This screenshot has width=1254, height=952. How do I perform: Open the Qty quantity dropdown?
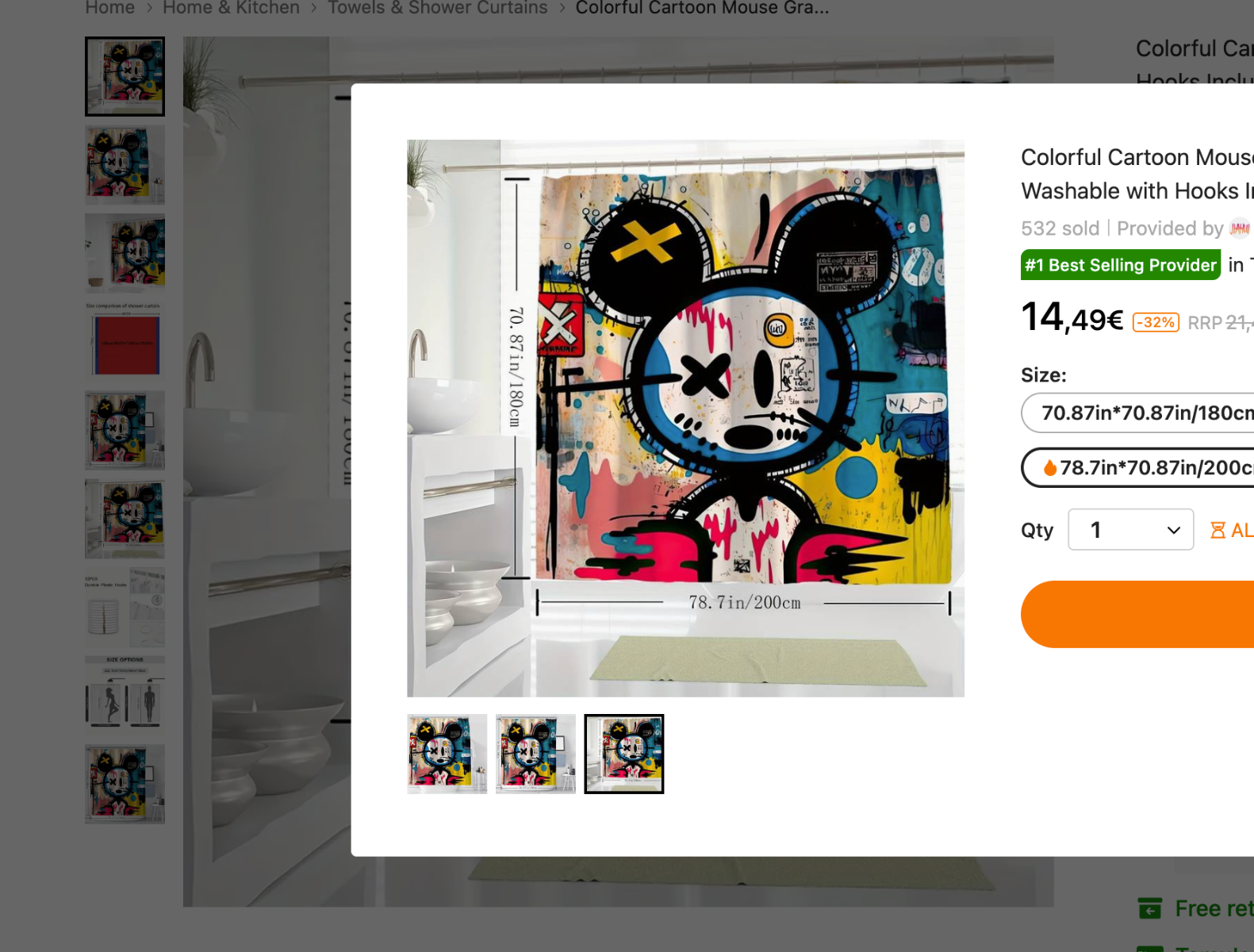pyautogui.click(x=1131, y=529)
